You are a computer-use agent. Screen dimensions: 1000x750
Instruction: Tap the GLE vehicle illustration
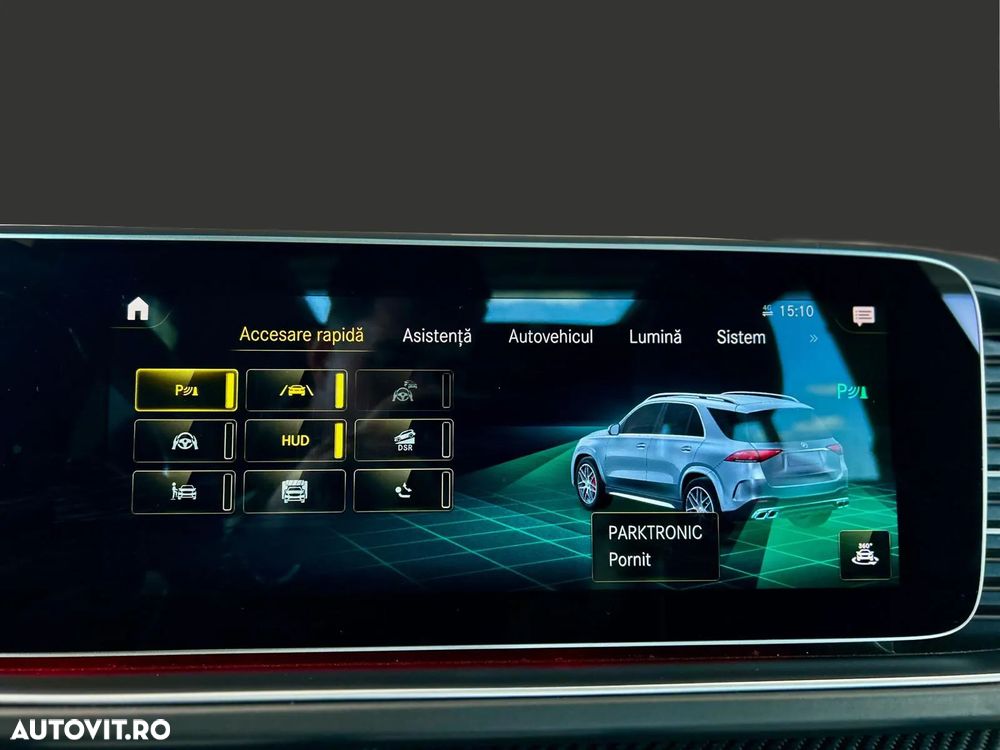point(710,454)
